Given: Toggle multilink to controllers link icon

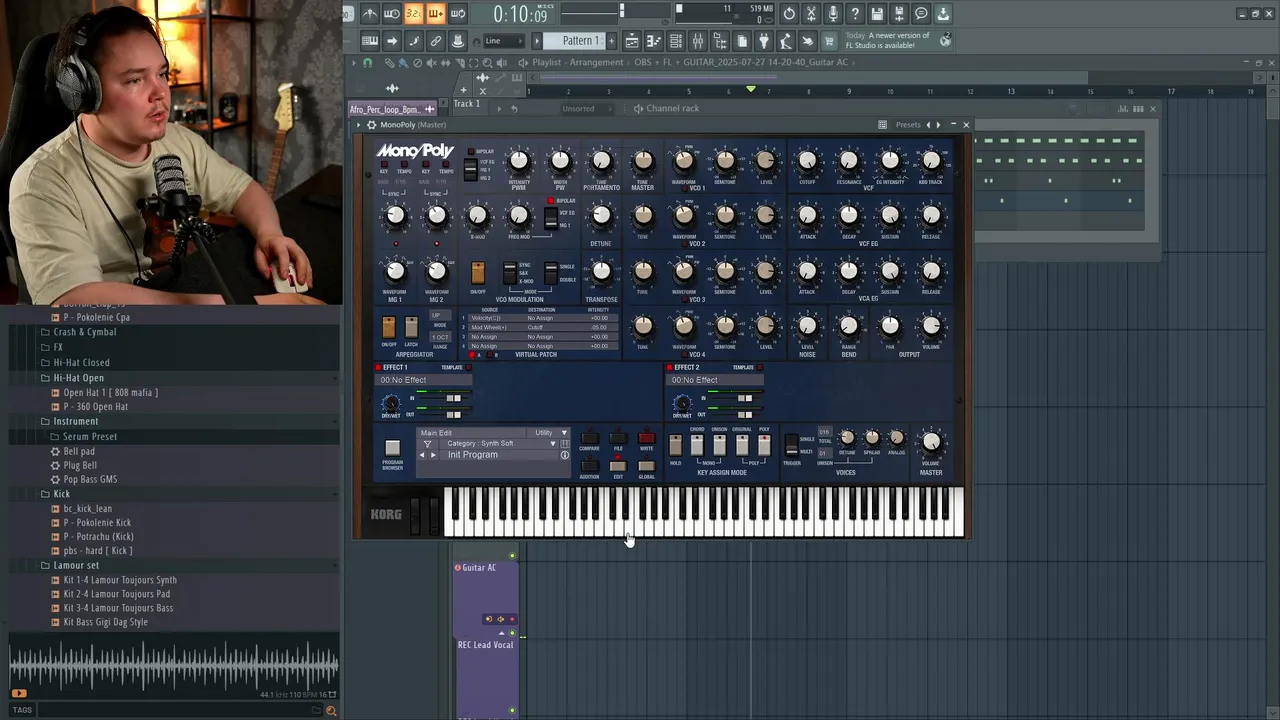Looking at the screenshot, I should coord(435,41).
